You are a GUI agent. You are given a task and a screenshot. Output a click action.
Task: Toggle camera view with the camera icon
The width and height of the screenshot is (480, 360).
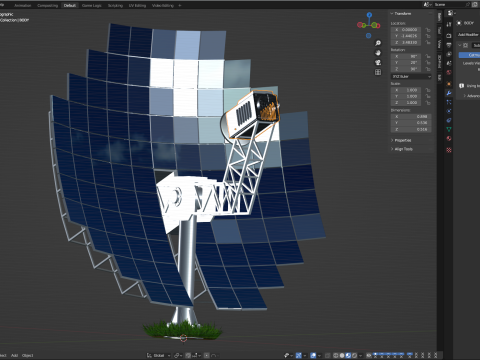[x=378, y=62]
